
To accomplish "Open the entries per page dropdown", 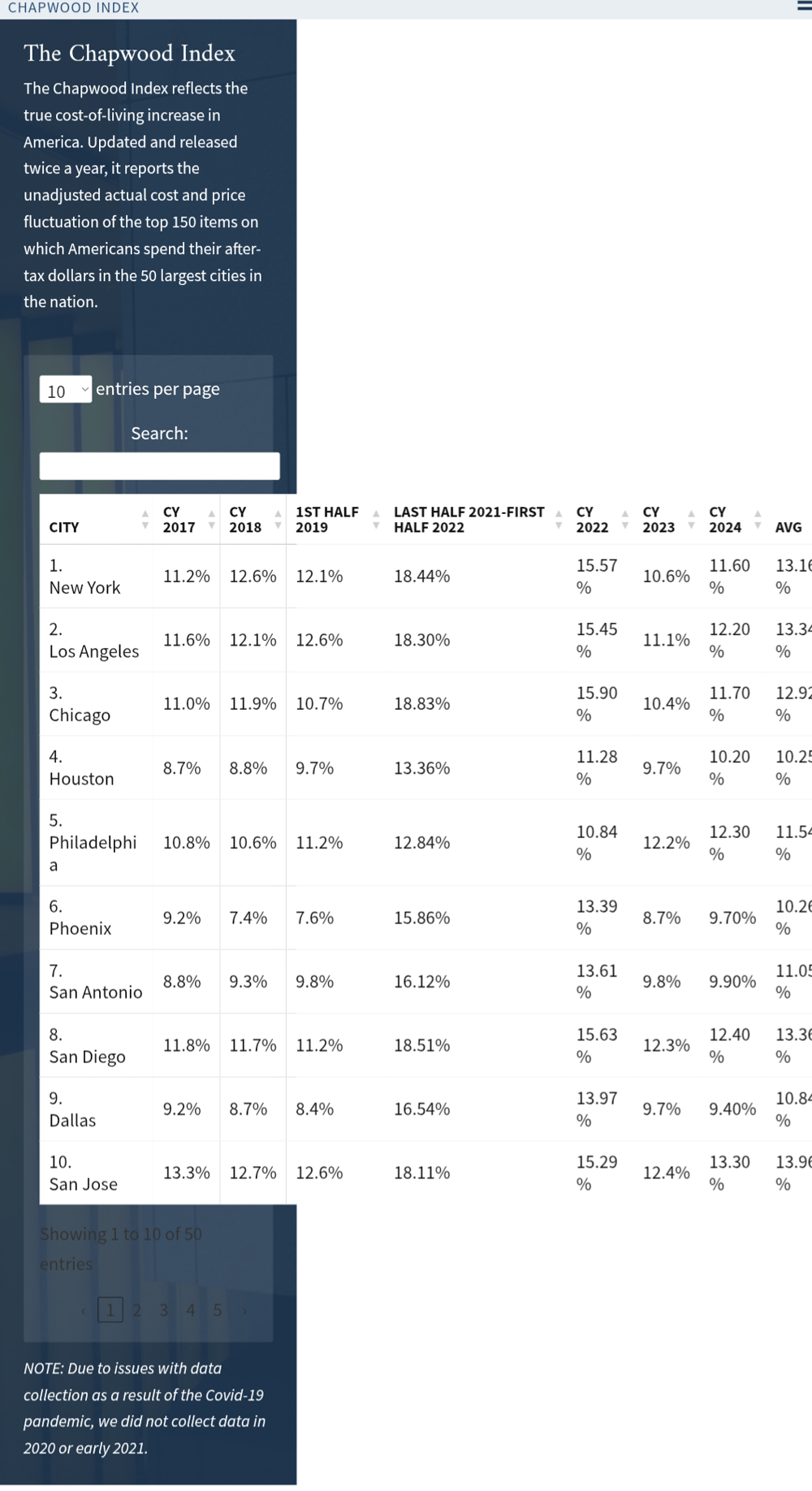I will [65, 390].
